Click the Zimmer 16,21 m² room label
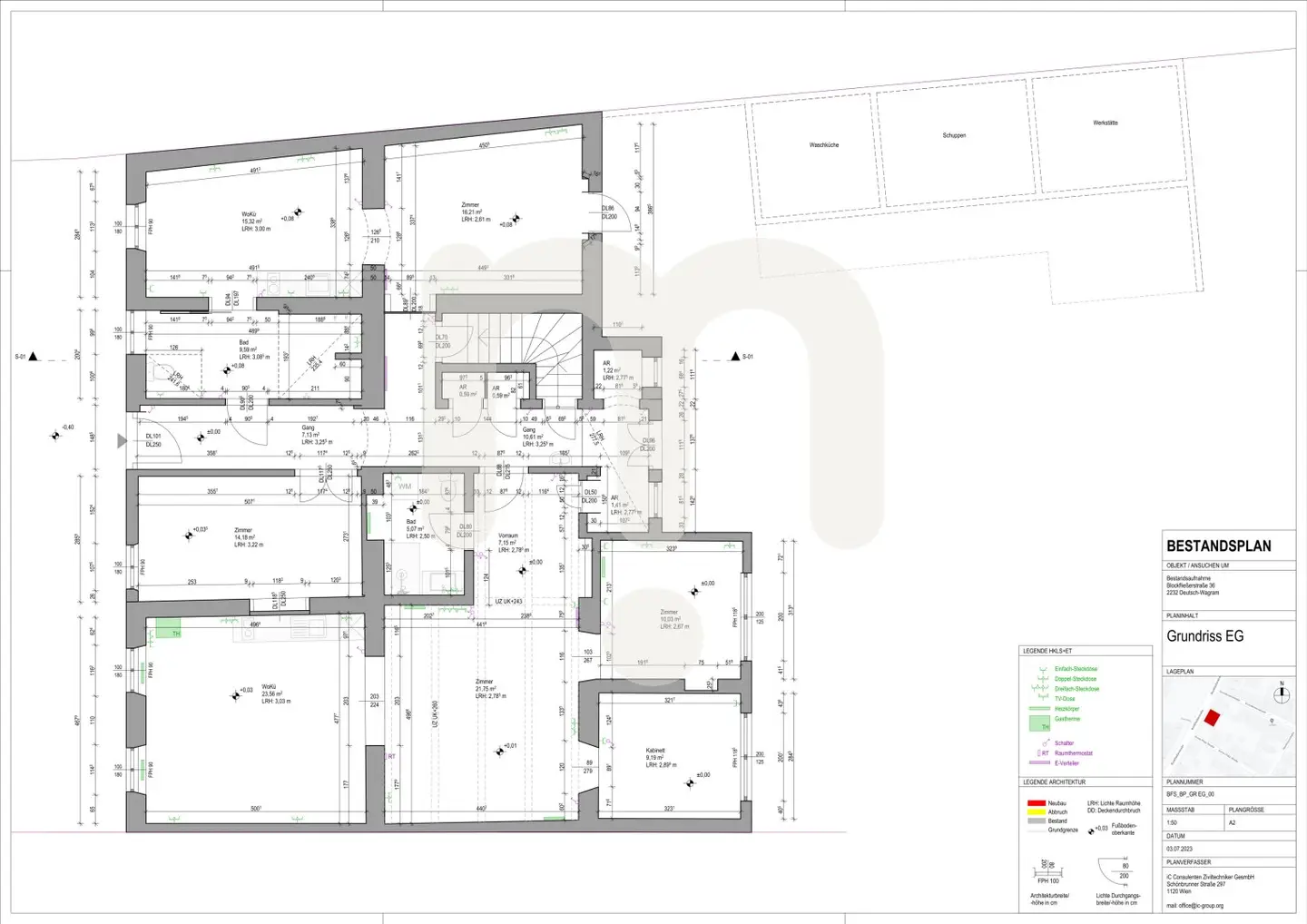Viewport: 1307px width, 924px height. pos(476,212)
